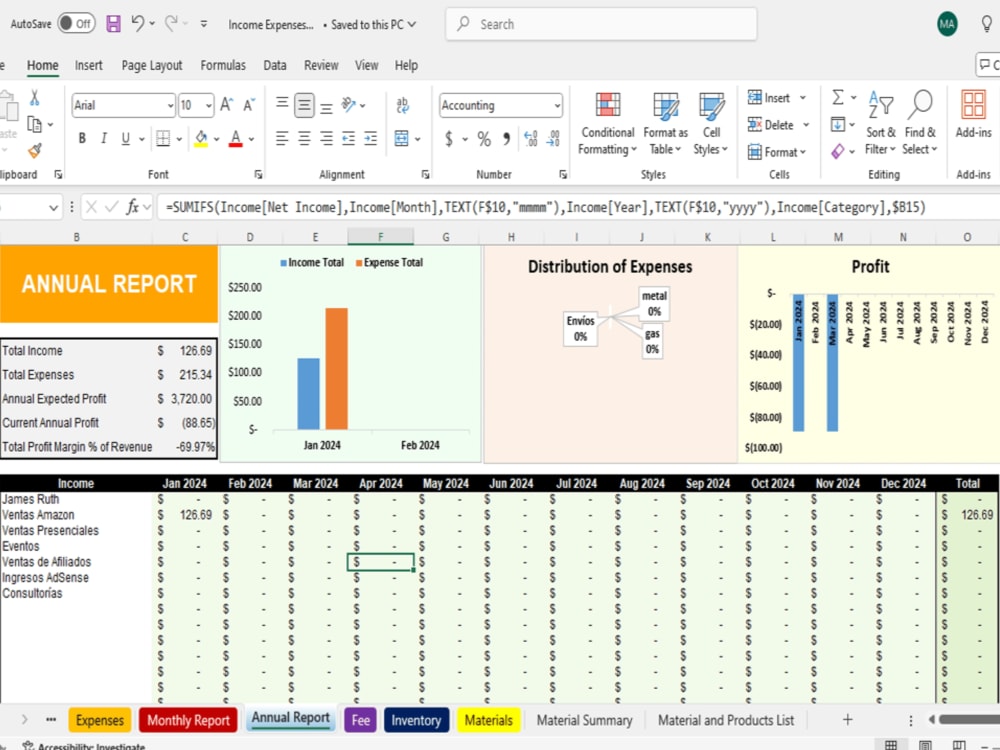Open Conditional Formatting options

click(606, 124)
